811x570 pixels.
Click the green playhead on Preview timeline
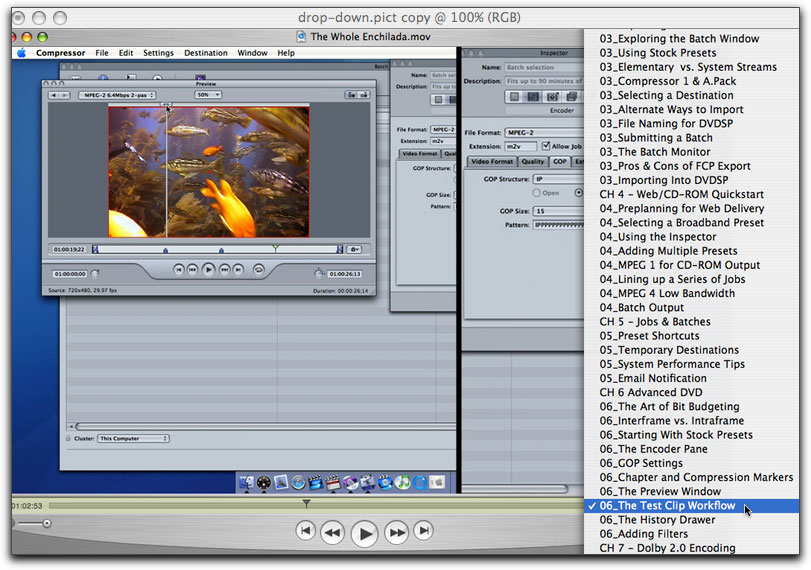pos(276,249)
